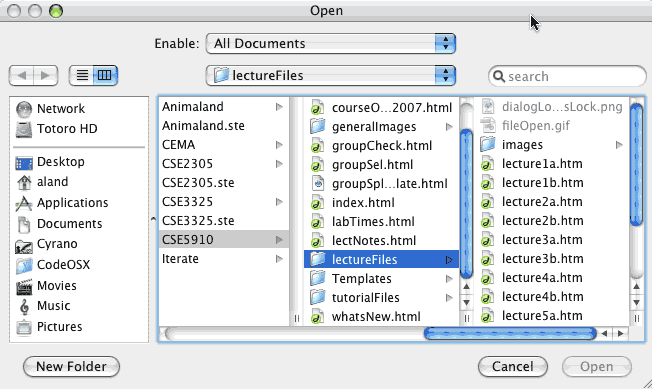Viewport: 652px width, 389px height.
Task: Click the groupCheck.html file icon
Action: 318,146
